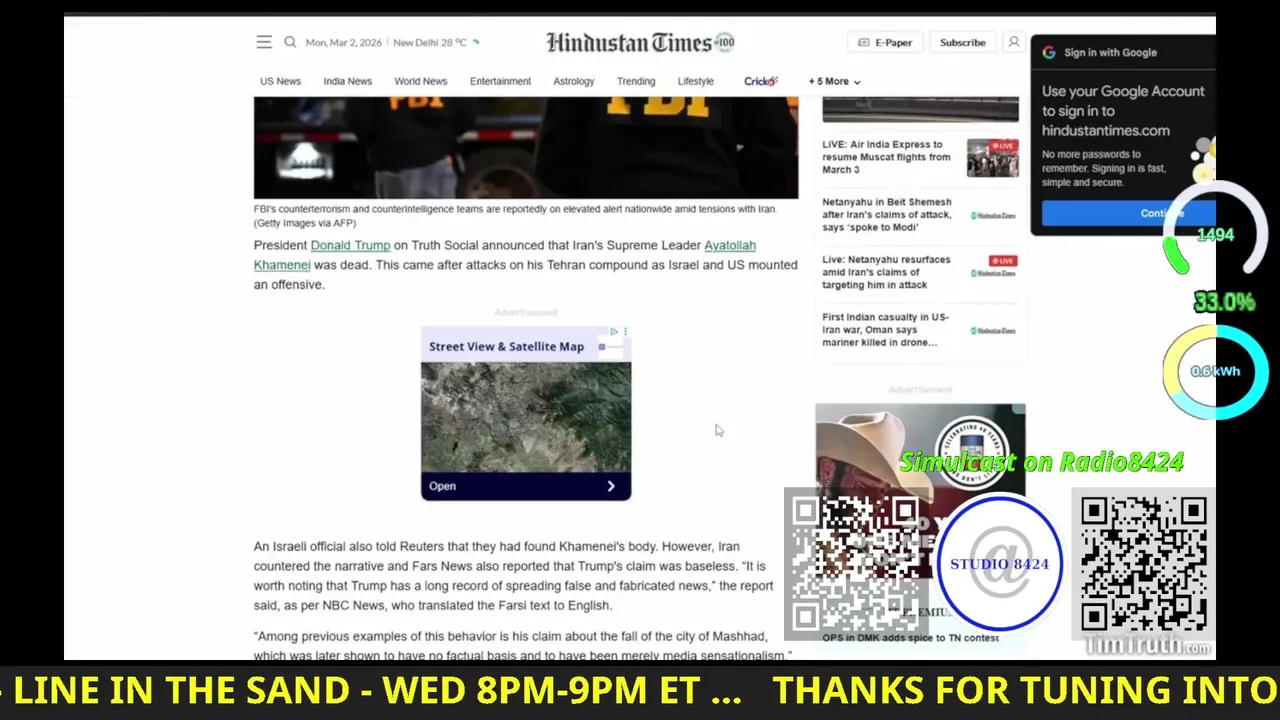The height and width of the screenshot is (720, 1280).
Task: Open the user account profile icon
Action: (x=1014, y=42)
